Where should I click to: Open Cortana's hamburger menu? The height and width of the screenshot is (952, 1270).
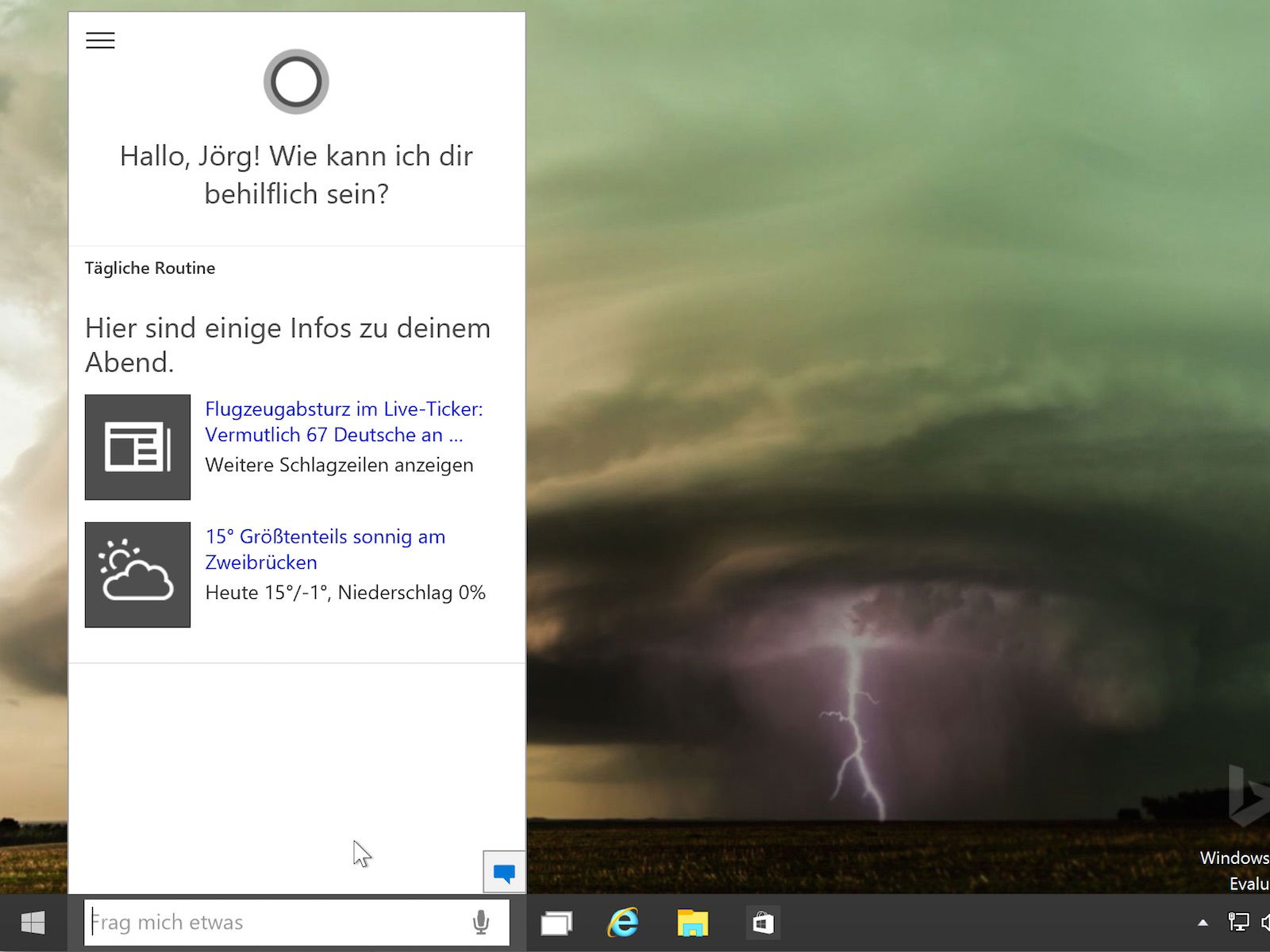tap(101, 40)
